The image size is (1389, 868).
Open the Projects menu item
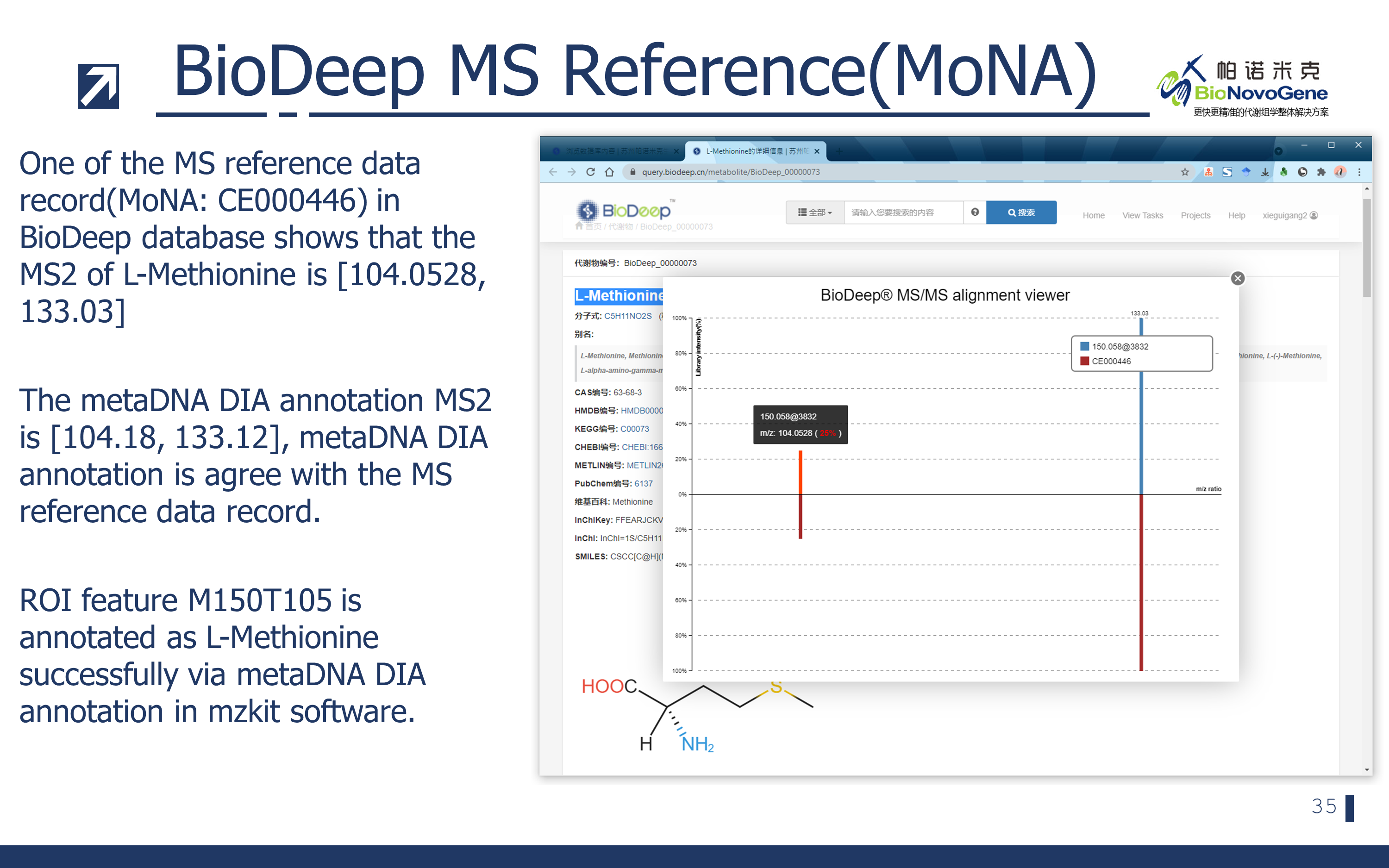coord(1195,215)
